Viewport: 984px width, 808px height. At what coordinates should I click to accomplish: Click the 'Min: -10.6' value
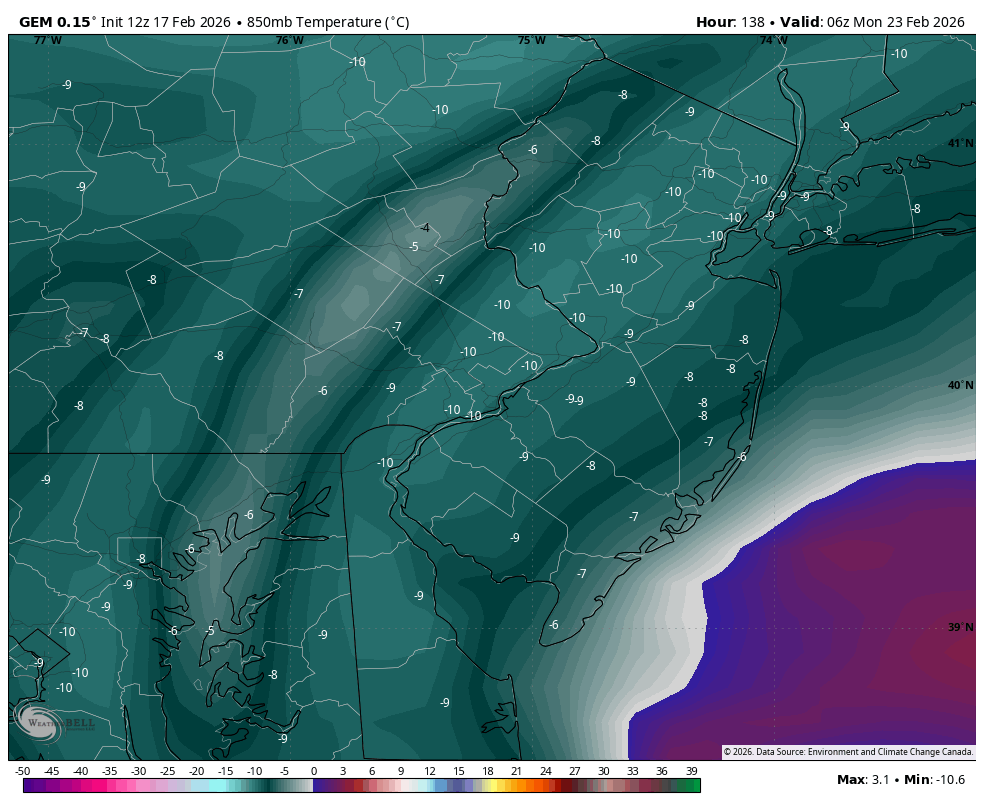[x=937, y=779]
